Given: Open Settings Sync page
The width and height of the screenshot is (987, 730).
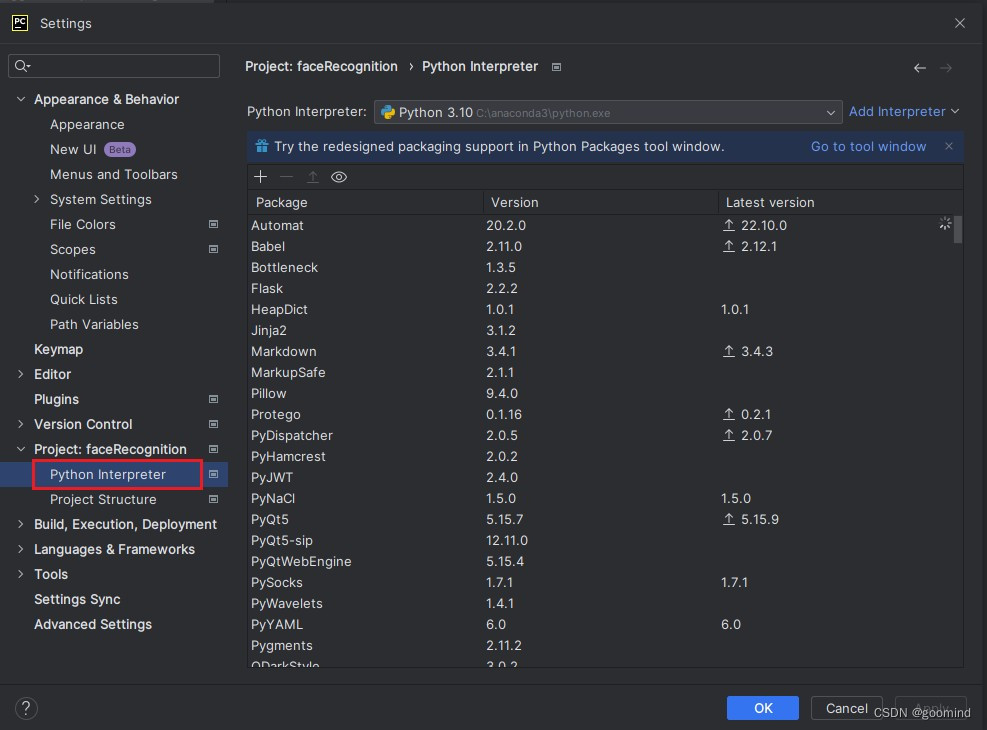Looking at the screenshot, I should (77, 599).
